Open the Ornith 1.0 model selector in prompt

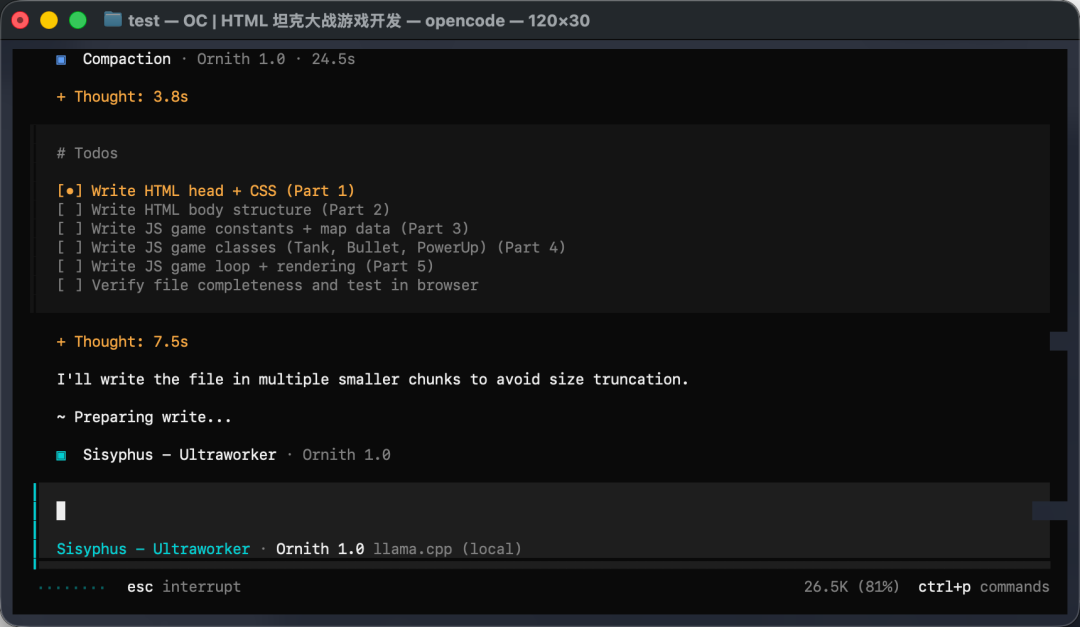coord(320,549)
